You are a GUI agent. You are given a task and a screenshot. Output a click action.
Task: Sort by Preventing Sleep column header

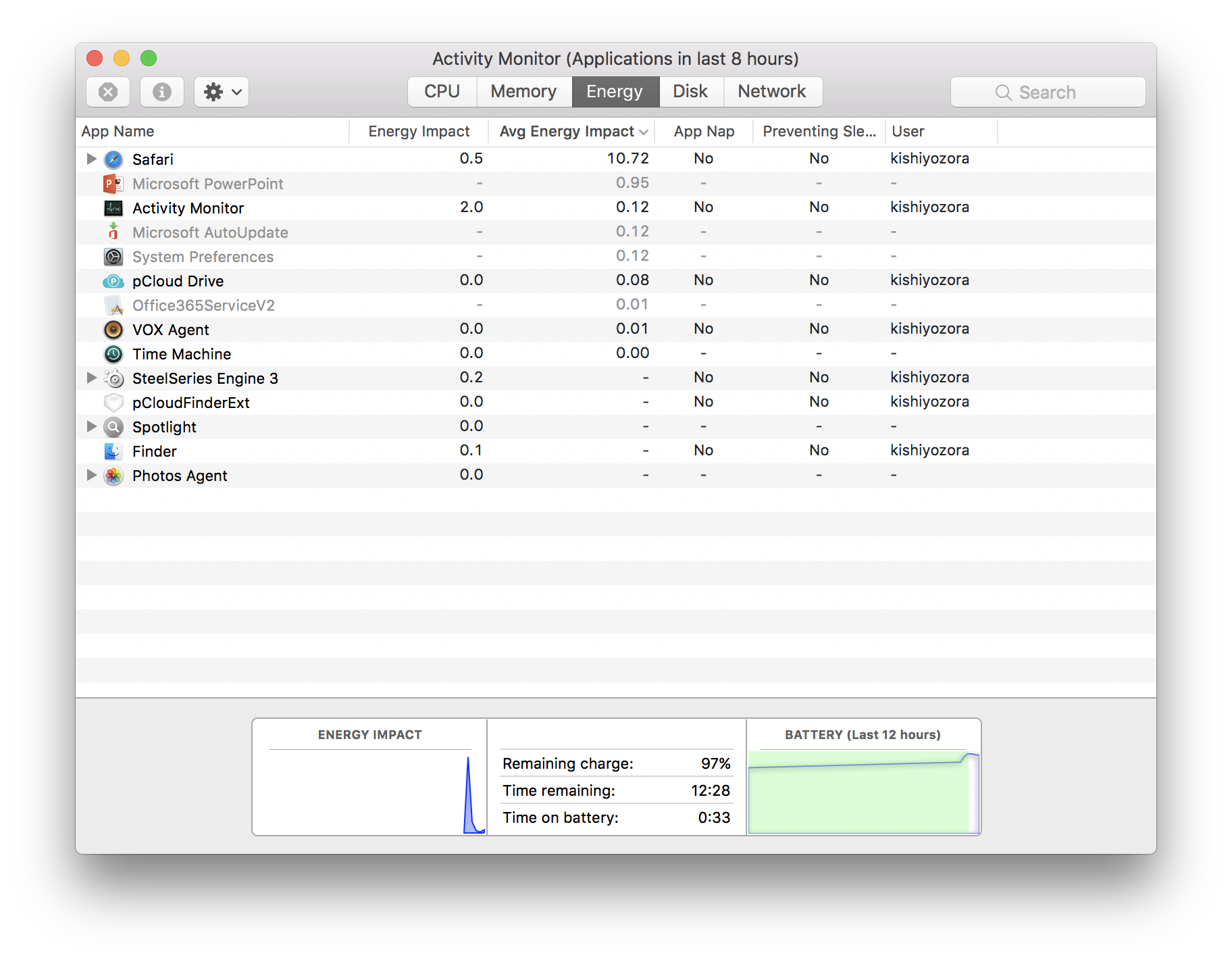[x=819, y=132]
